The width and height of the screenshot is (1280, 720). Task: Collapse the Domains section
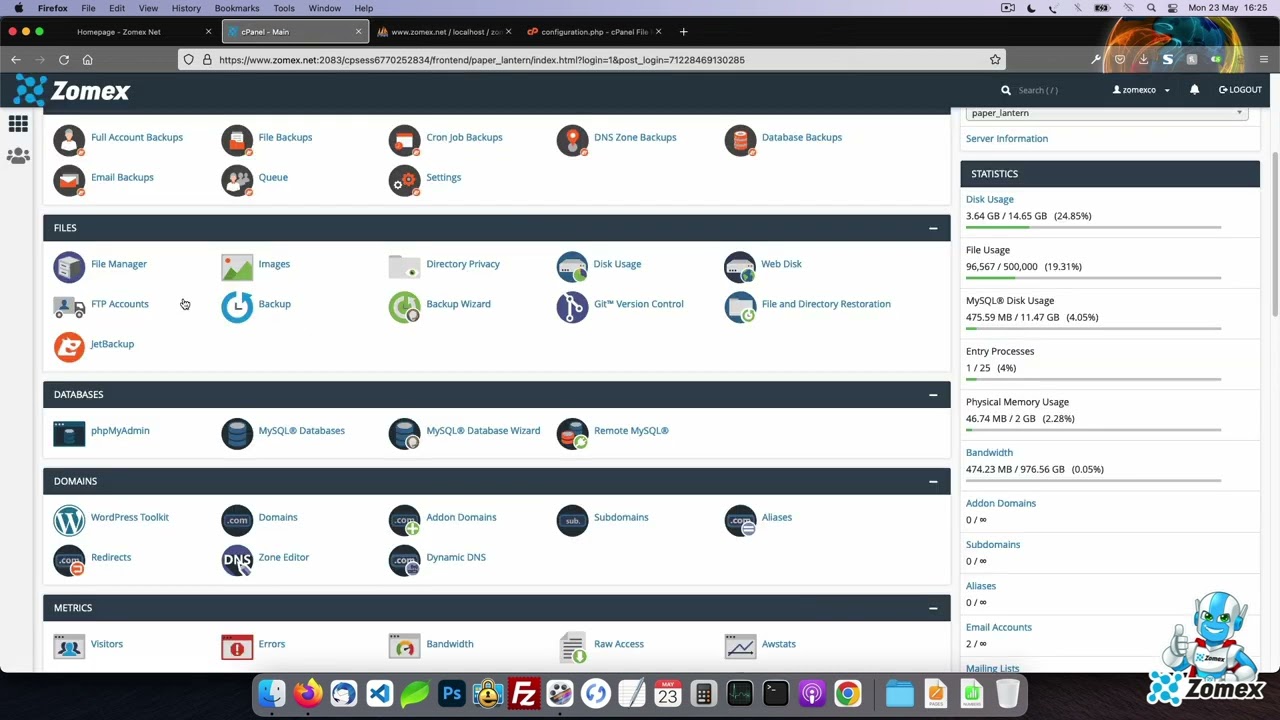point(933,481)
